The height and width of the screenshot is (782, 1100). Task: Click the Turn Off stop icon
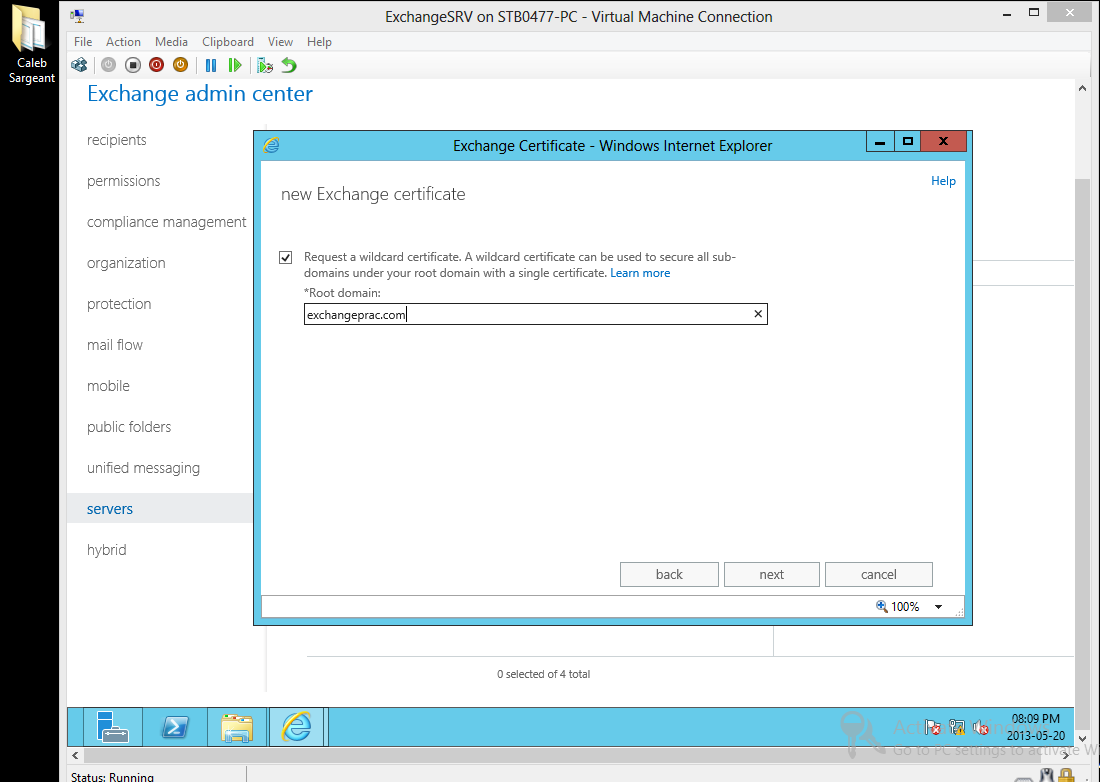pyautogui.click(x=133, y=65)
